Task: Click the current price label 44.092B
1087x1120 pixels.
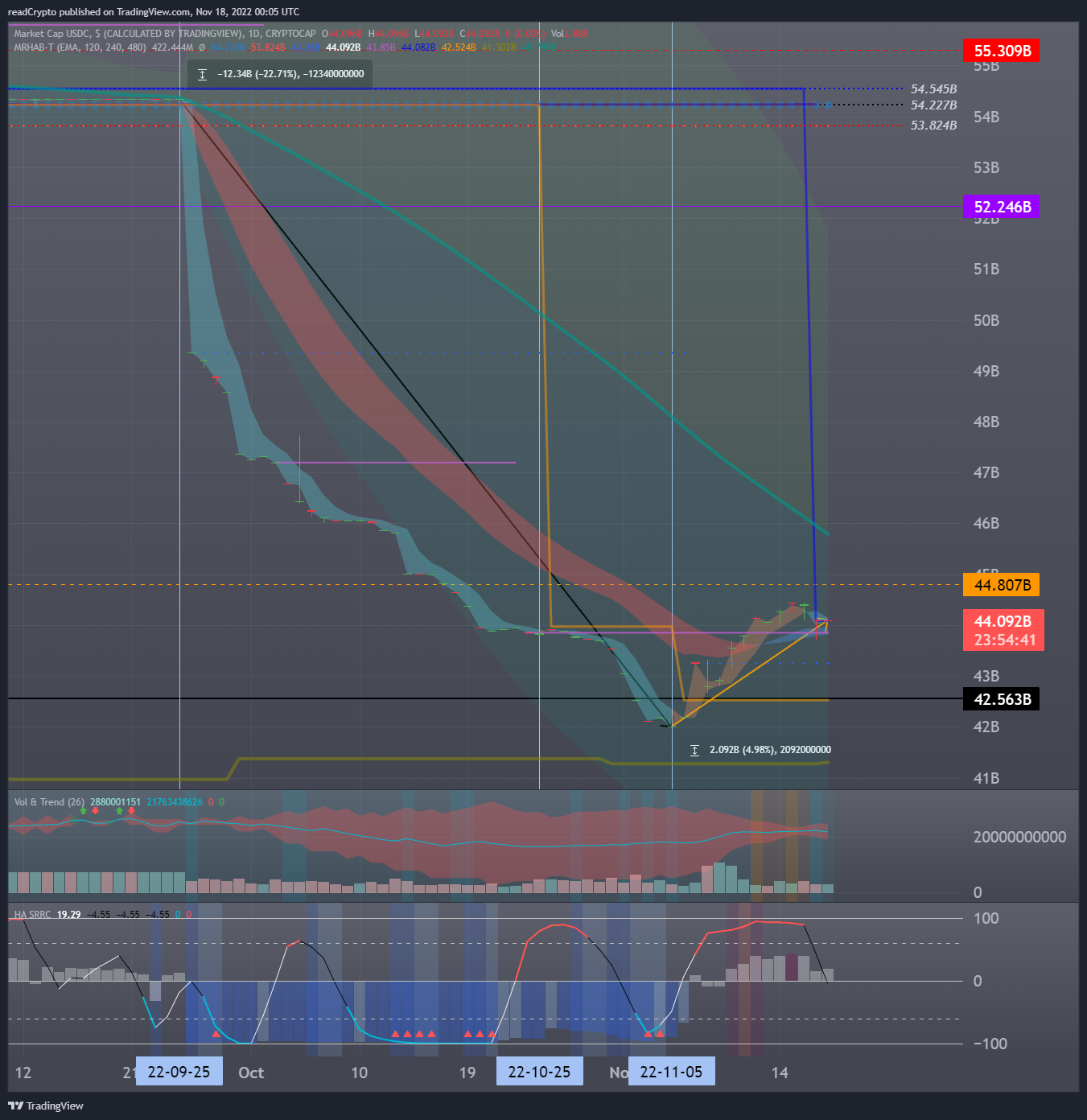Action: 1003,630
